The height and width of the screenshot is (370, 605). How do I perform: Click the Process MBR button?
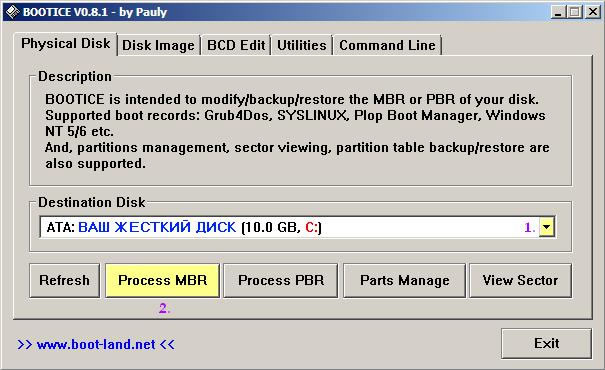[162, 280]
